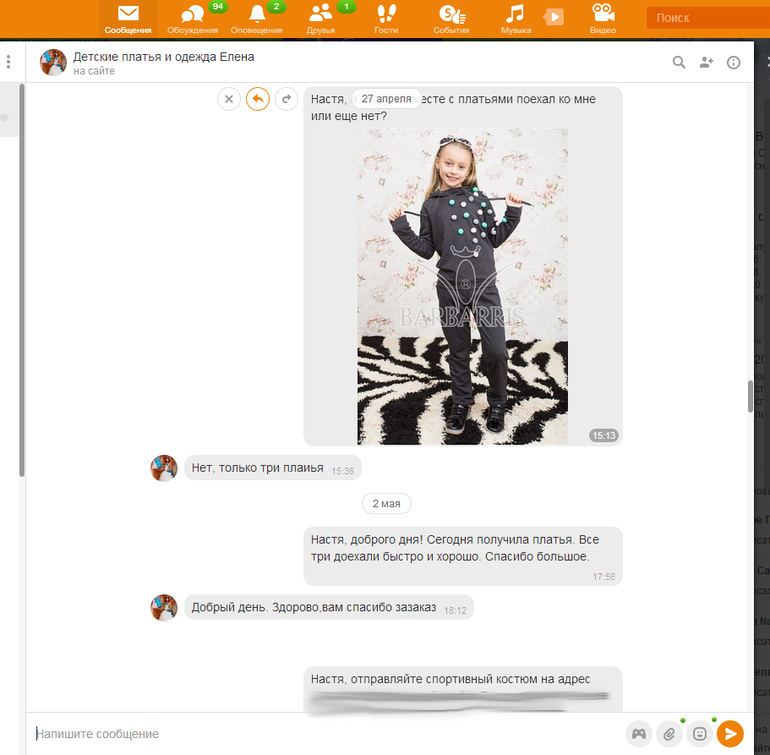The width and height of the screenshot is (770, 755).
Task: Attach a file with the paperclip icon
Action: tap(669, 734)
